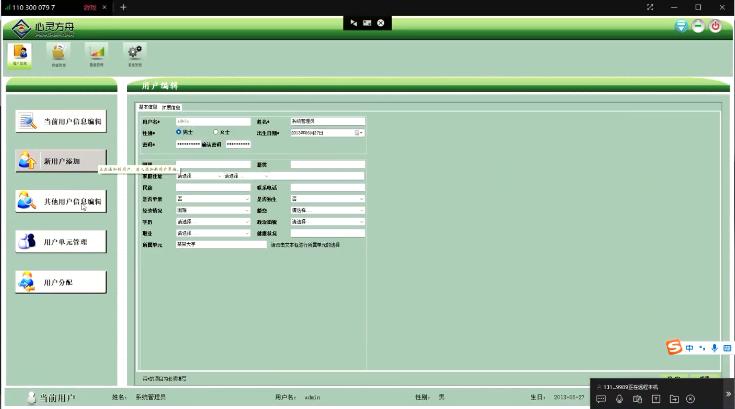Screen dimensions: 735x409
Task: Click the 联系电话 input field
Action: [x=327, y=187]
